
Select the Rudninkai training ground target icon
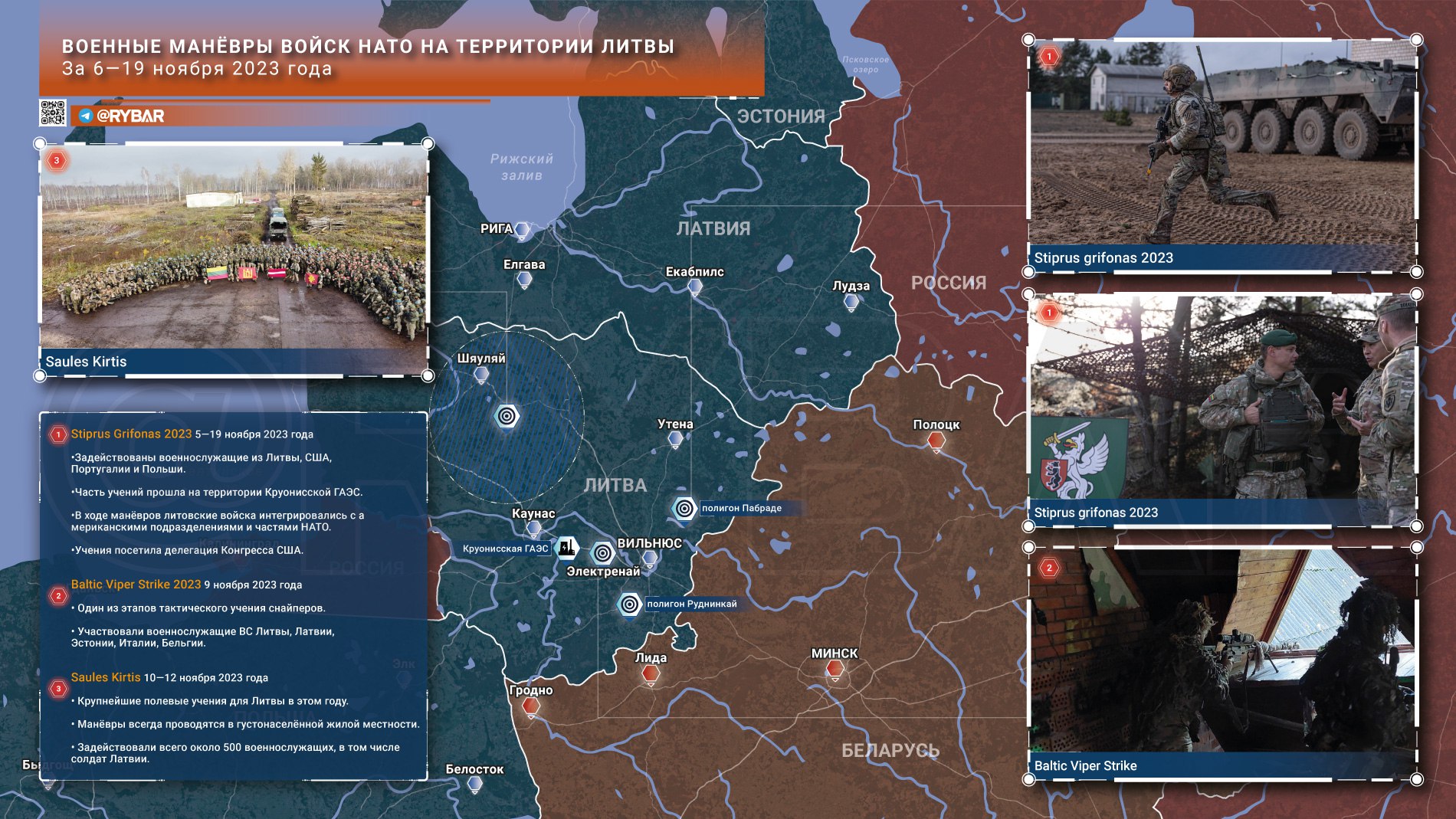[x=629, y=604]
